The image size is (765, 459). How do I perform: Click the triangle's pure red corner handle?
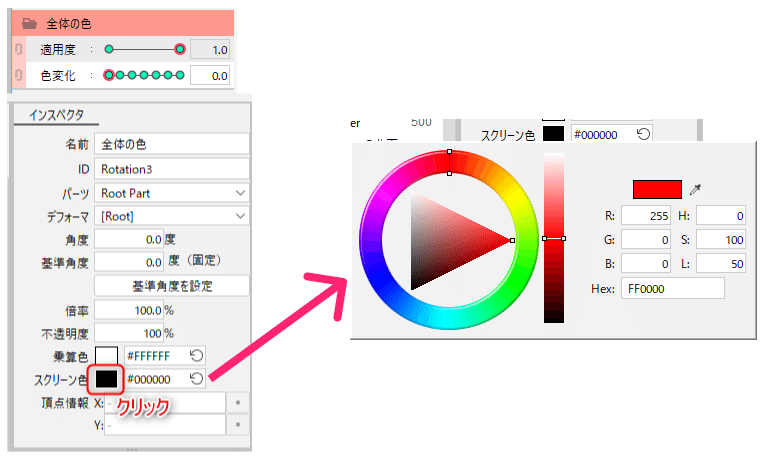[512, 240]
